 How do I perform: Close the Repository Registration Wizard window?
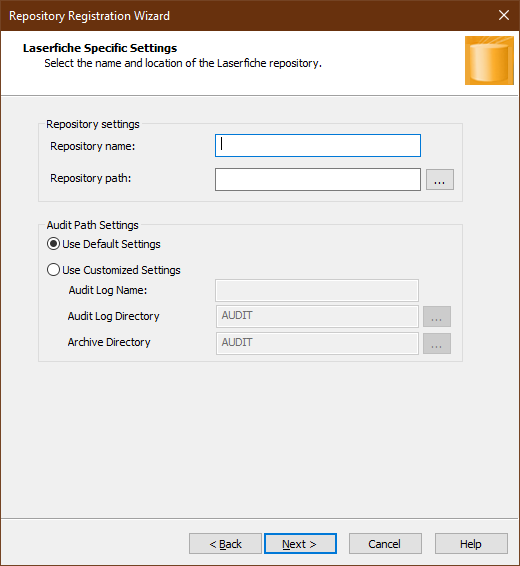(x=504, y=15)
